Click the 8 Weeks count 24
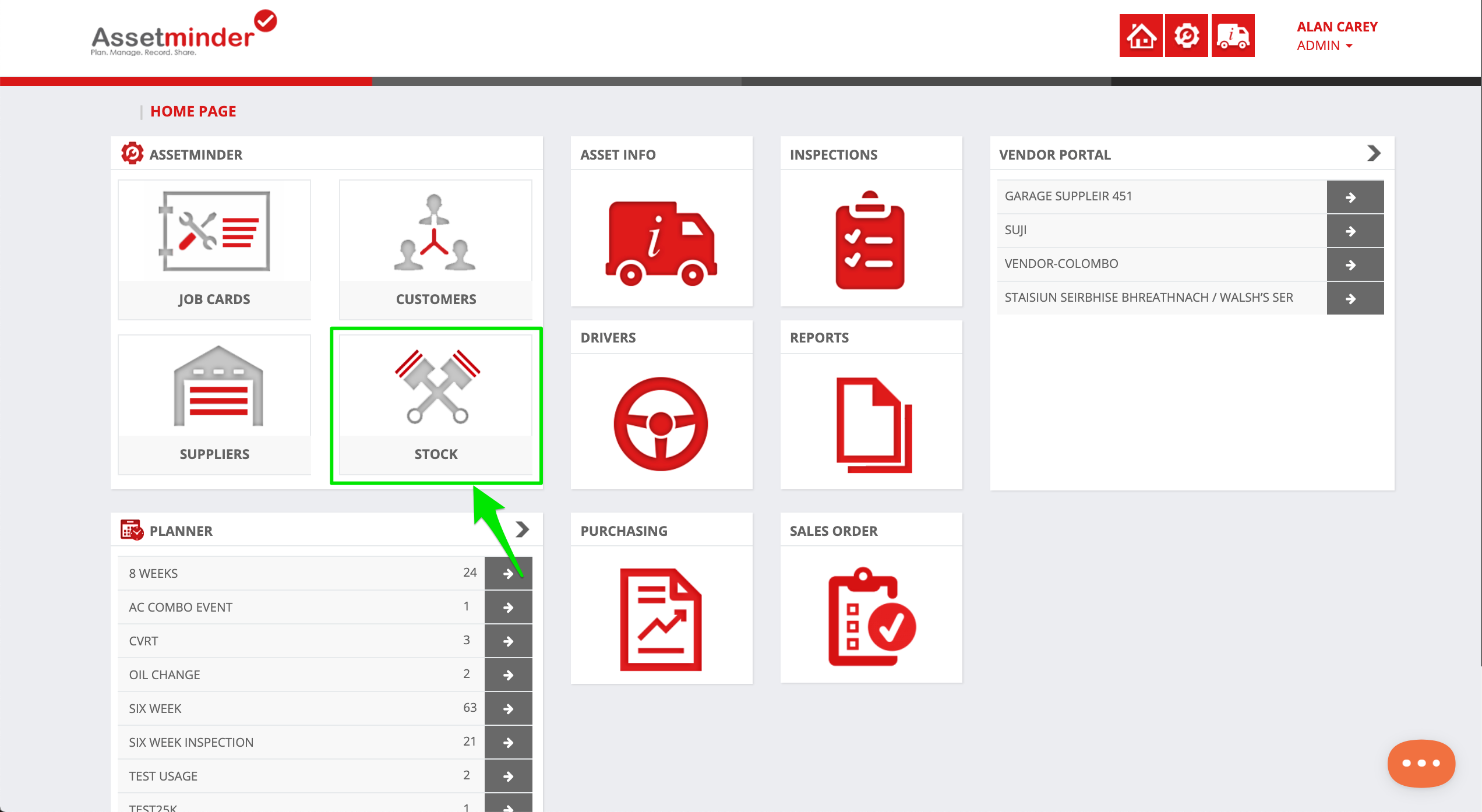Image resolution: width=1482 pixels, height=812 pixels. point(470,572)
